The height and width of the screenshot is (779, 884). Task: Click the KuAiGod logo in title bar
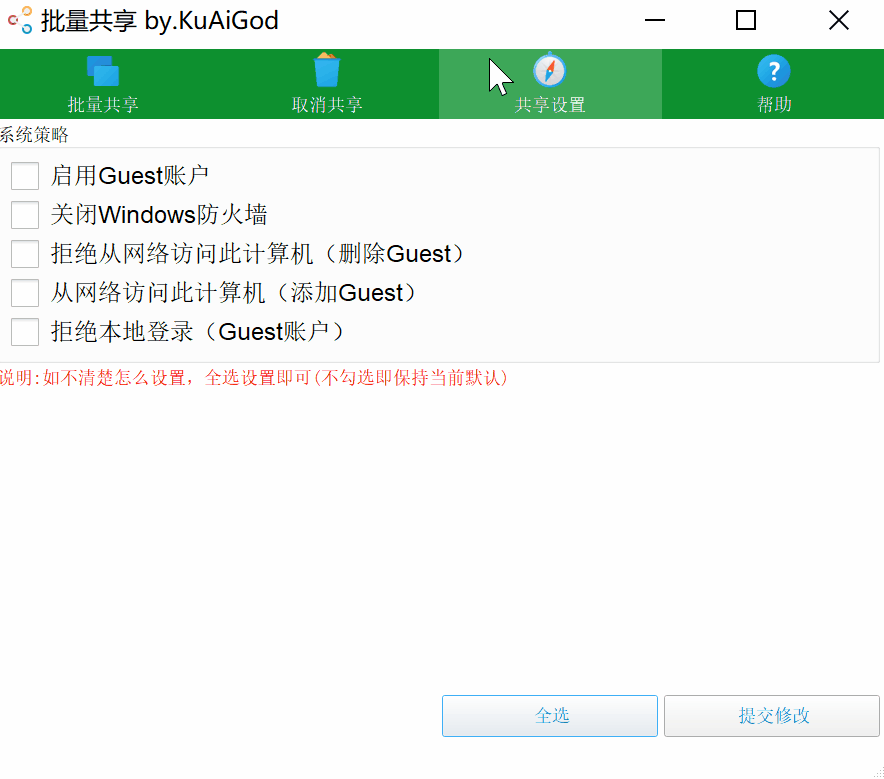pyautogui.click(x=20, y=20)
